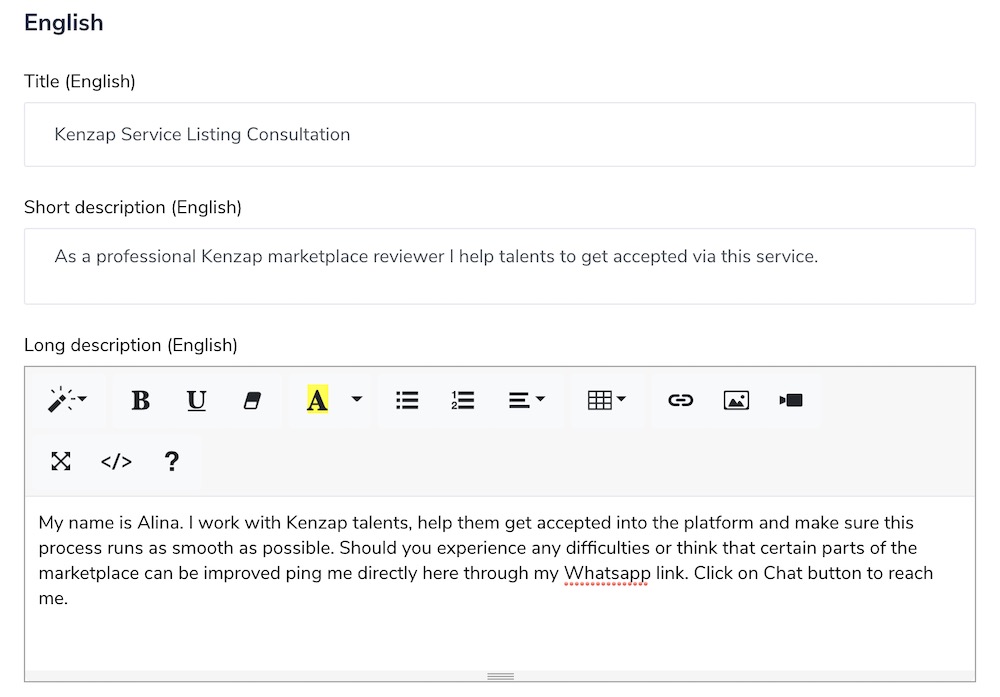The height and width of the screenshot is (697, 1000).
Task: Click the "Short description (English)" label
Action: pyautogui.click(x=133, y=207)
